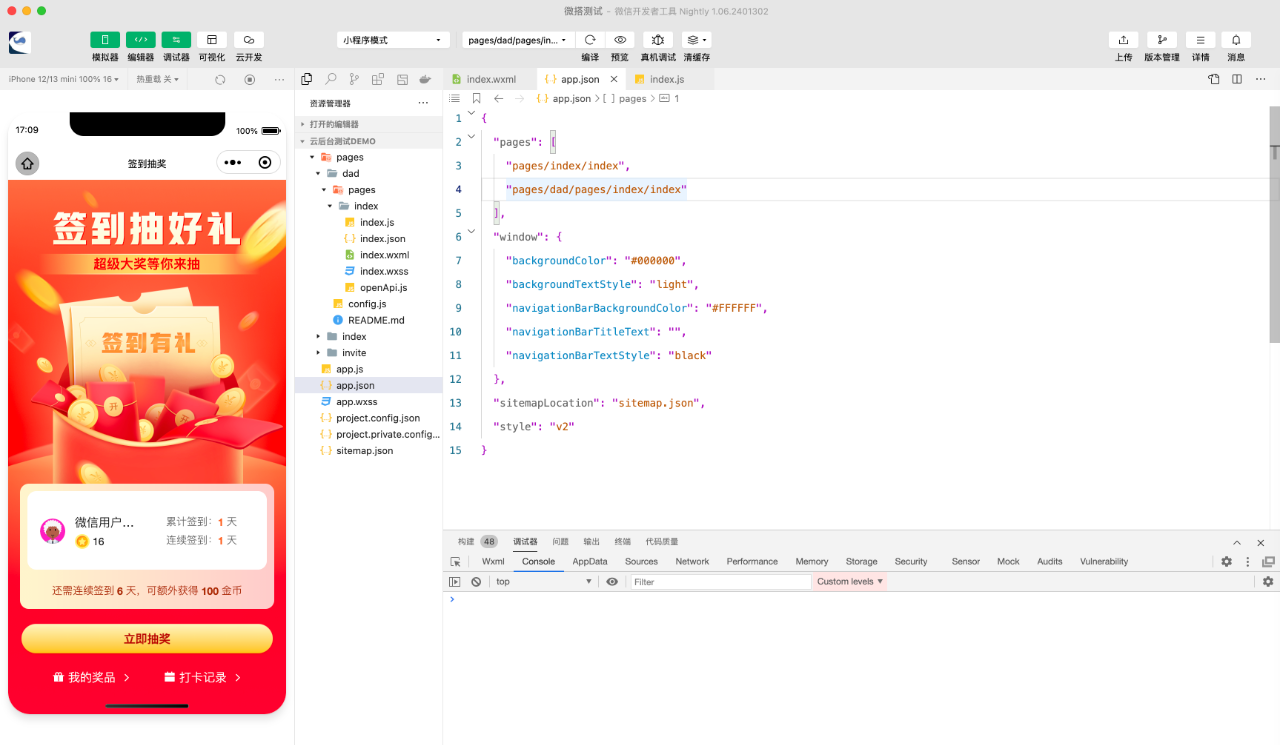Collapse the debugger panel with chevron
This screenshot has height=745, width=1280.
coord(1237,542)
